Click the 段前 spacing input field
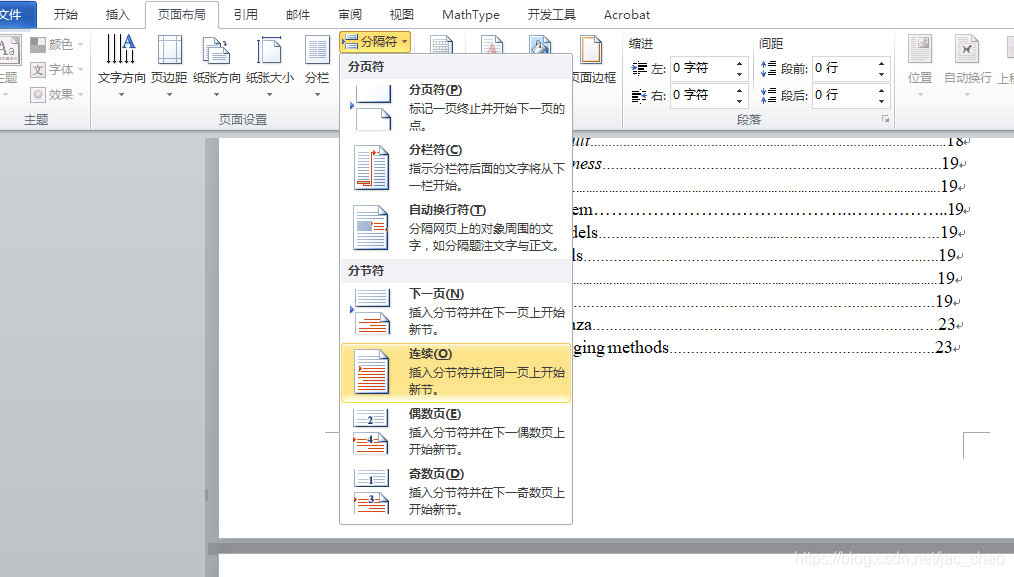The image size is (1014, 577). coord(843,68)
